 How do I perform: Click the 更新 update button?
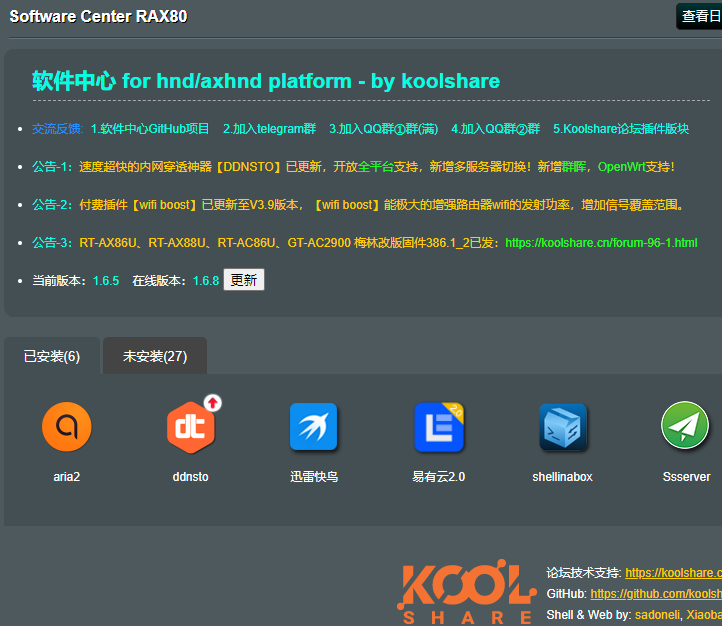tap(244, 280)
